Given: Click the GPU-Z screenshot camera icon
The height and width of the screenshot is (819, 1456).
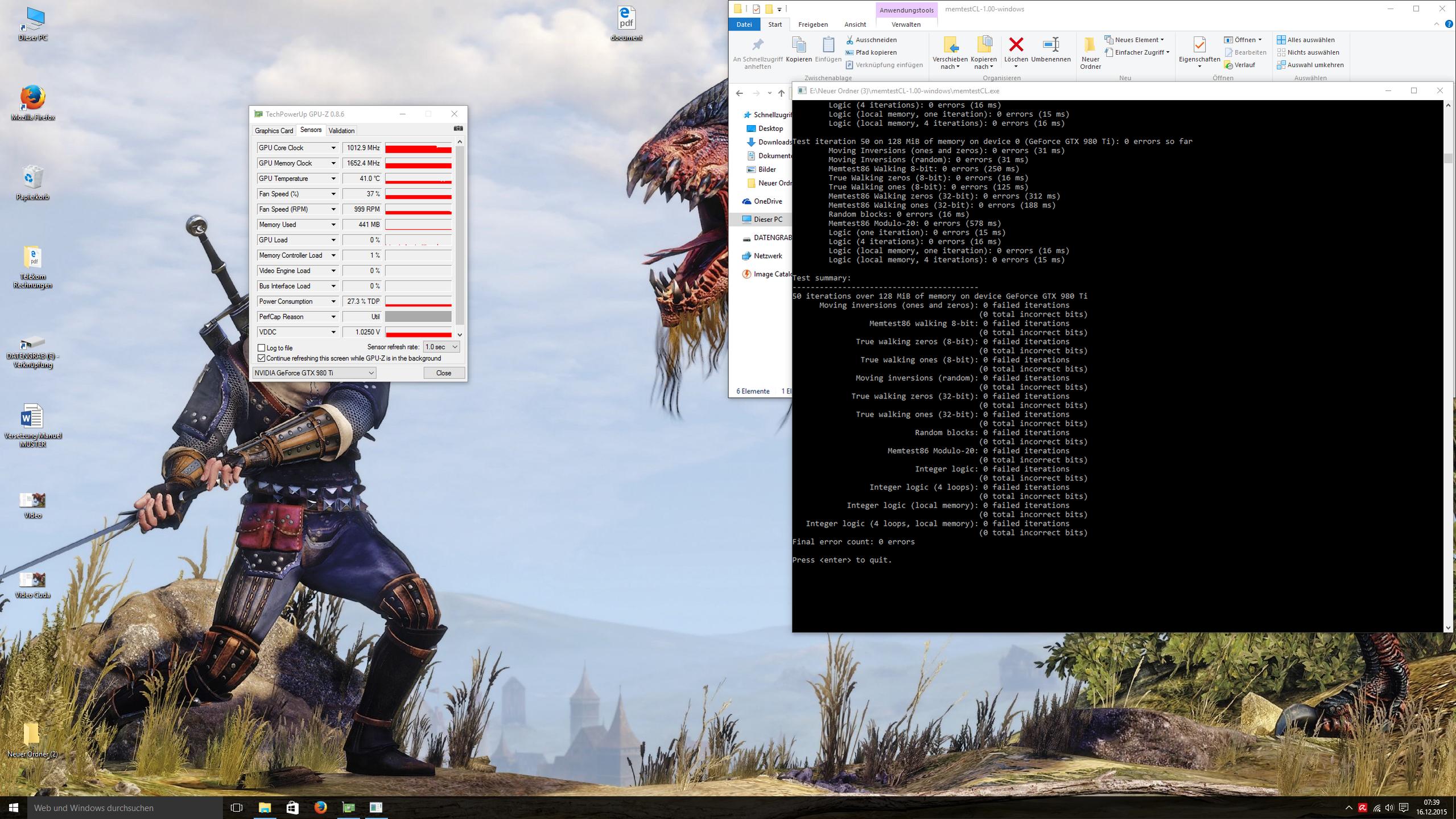Looking at the screenshot, I should tap(458, 129).
